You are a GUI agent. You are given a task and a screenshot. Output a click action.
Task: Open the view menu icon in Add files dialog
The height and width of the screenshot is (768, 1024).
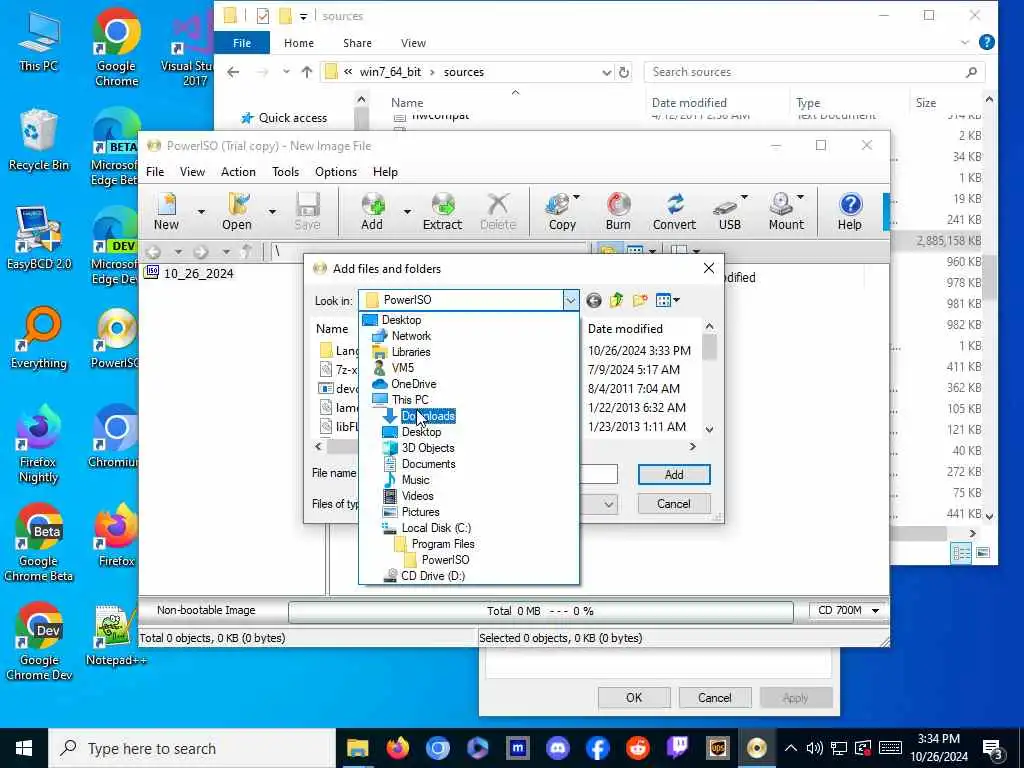tap(667, 300)
